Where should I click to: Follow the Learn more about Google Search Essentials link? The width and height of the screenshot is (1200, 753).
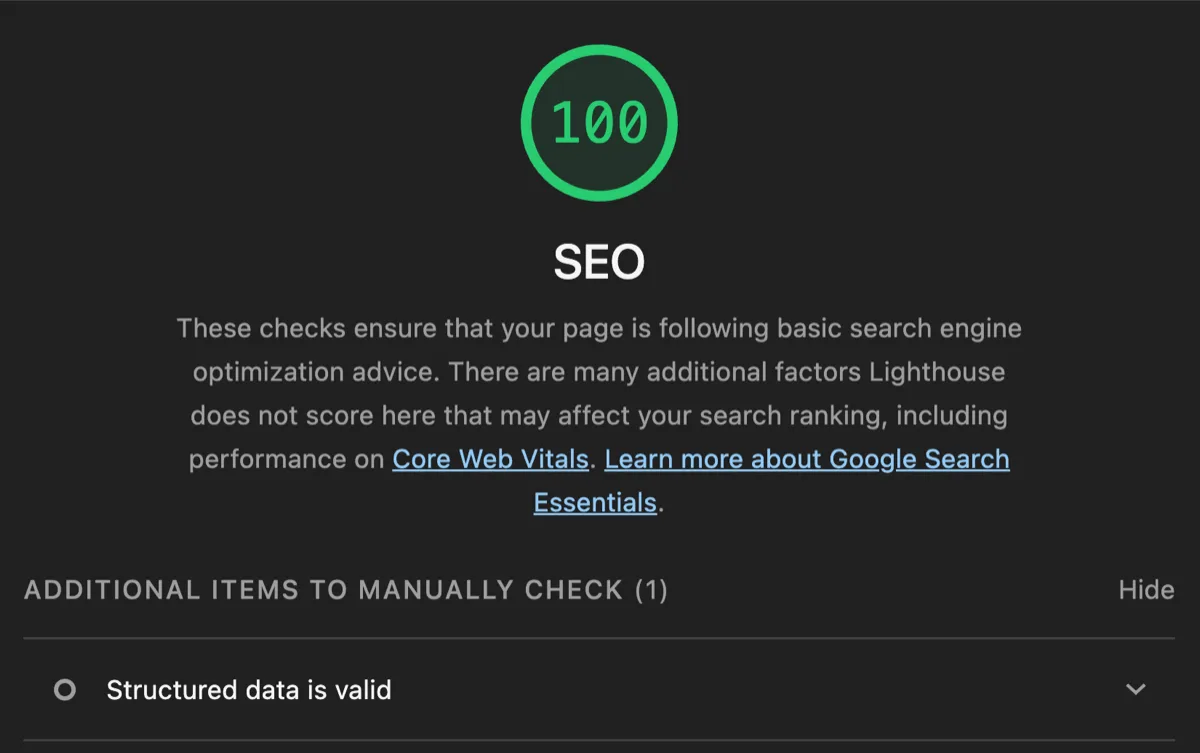click(805, 459)
